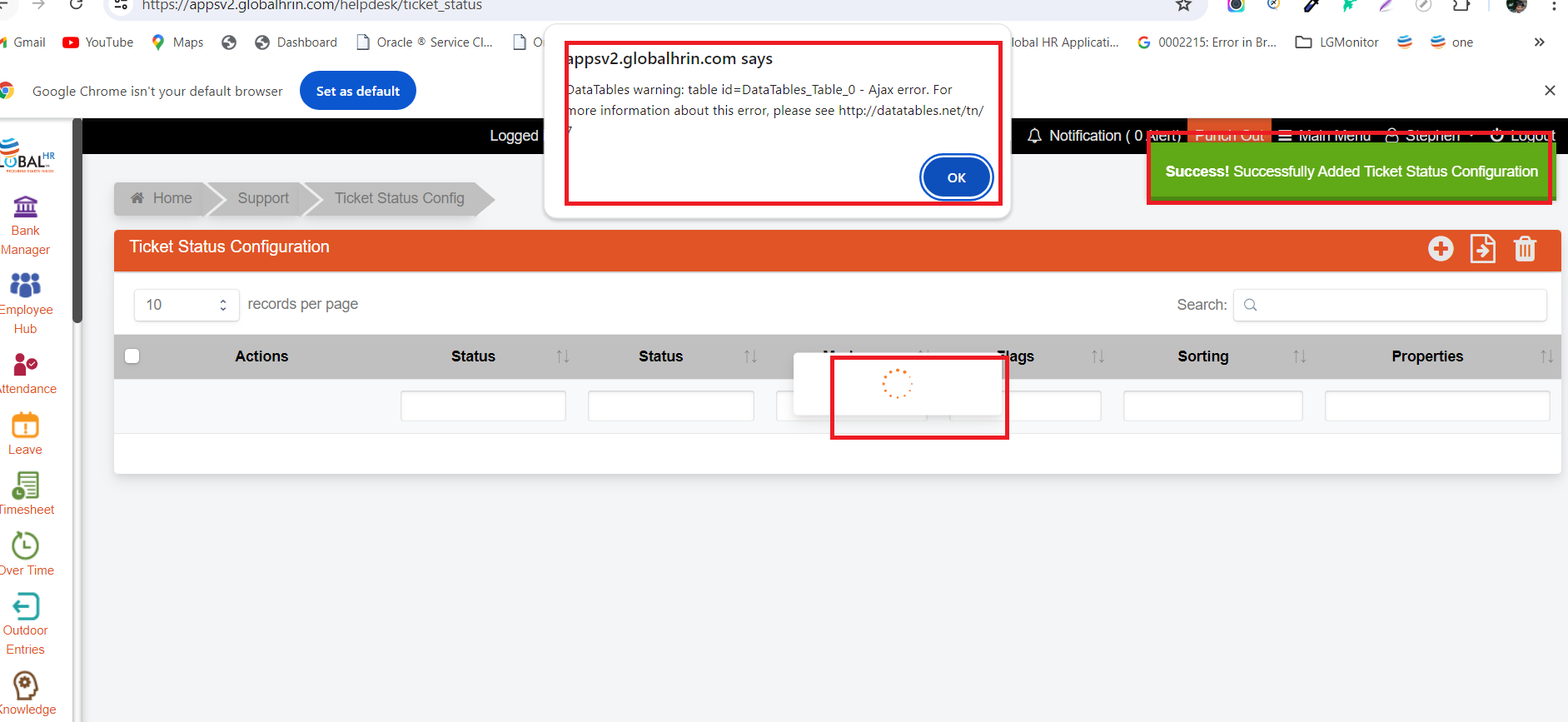Open the Leave calendar sidebar icon
The width and height of the screenshot is (1568, 722).
coord(25,426)
